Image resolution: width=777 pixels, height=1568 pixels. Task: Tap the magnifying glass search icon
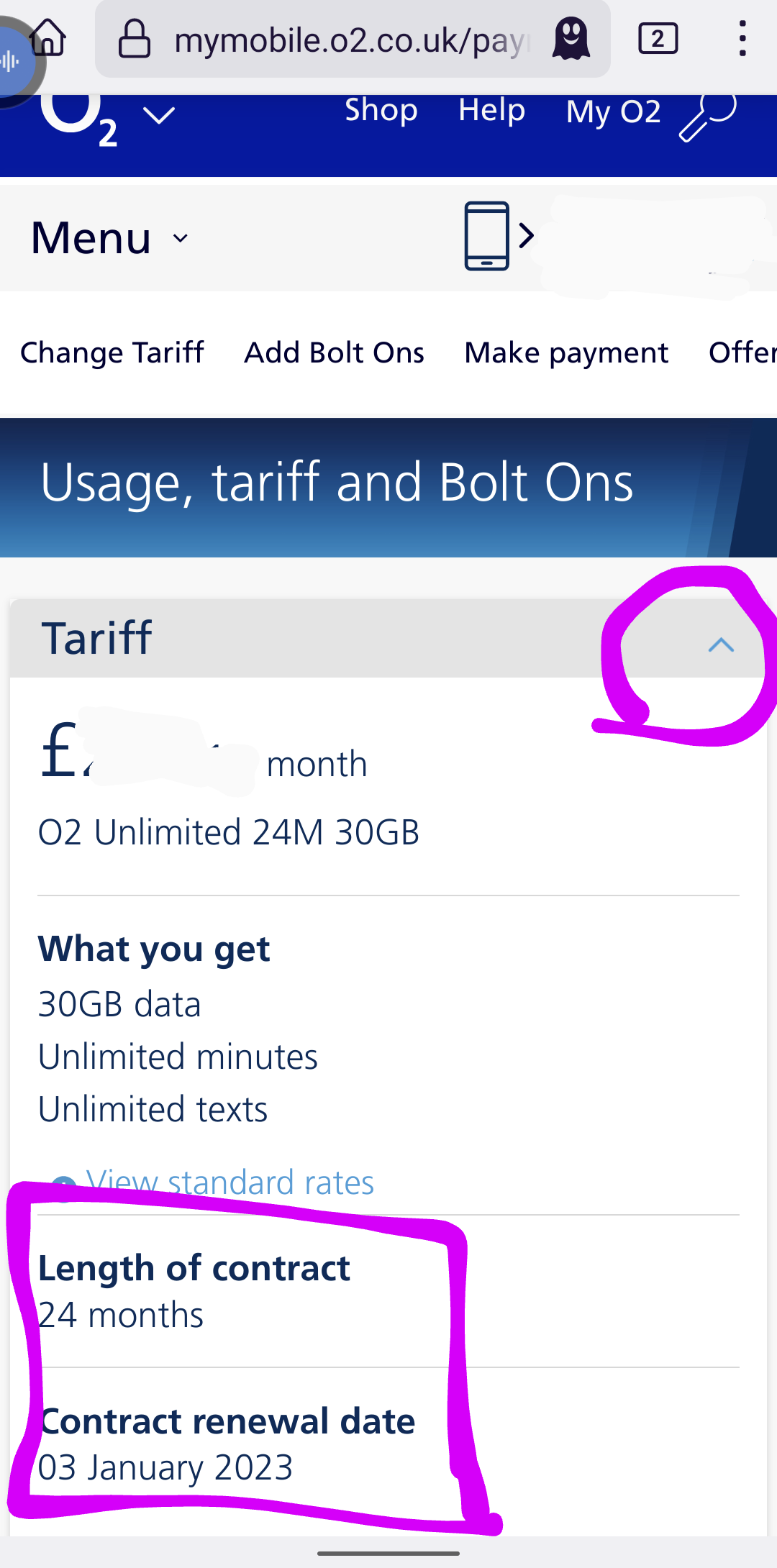click(708, 115)
